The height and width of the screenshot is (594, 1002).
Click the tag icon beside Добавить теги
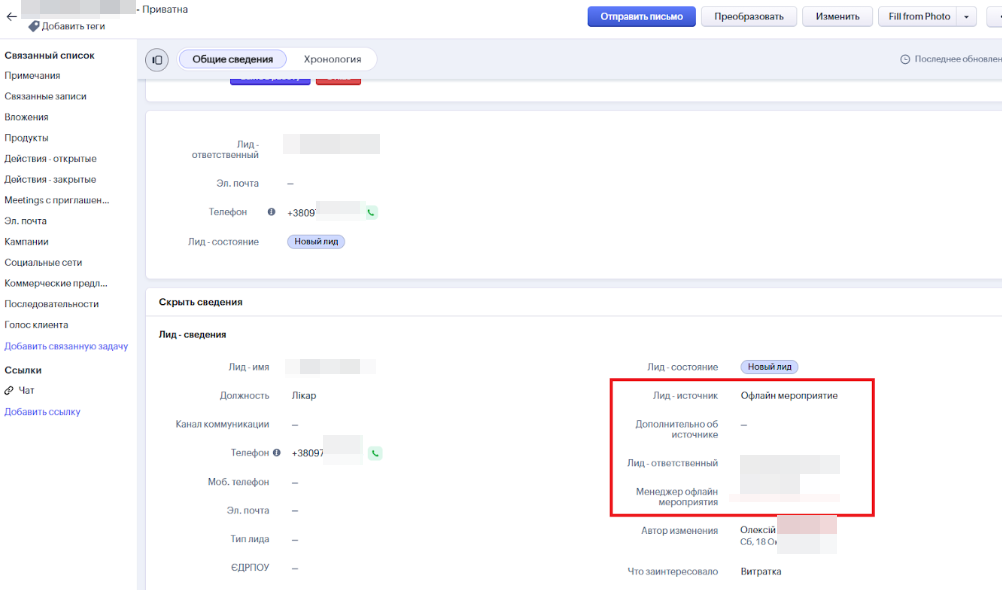(34, 26)
